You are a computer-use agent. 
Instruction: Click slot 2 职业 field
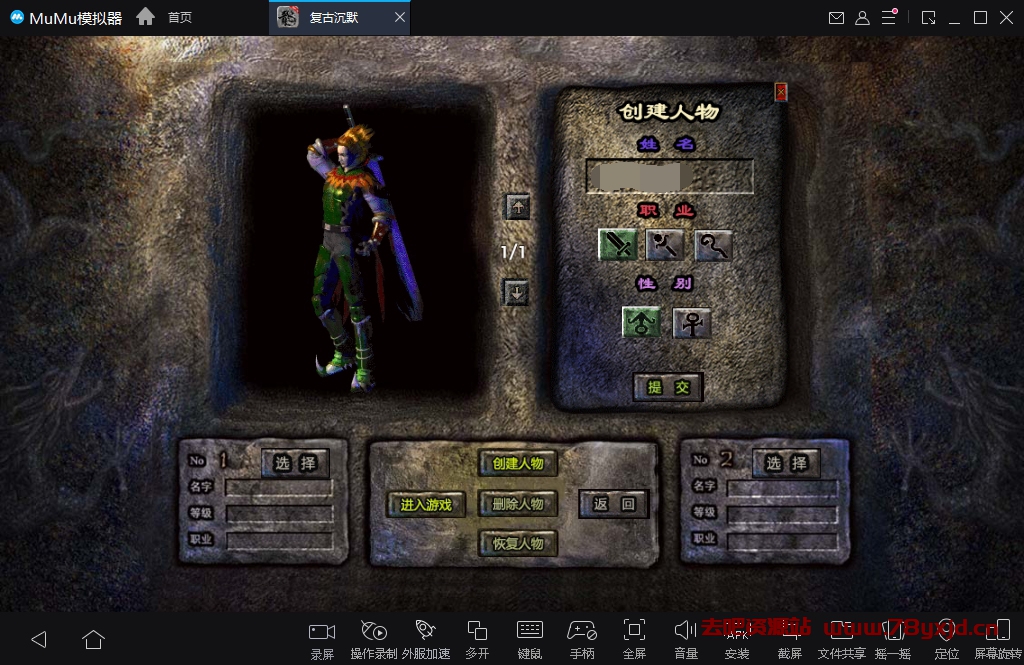pyautogui.click(x=782, y=540)
